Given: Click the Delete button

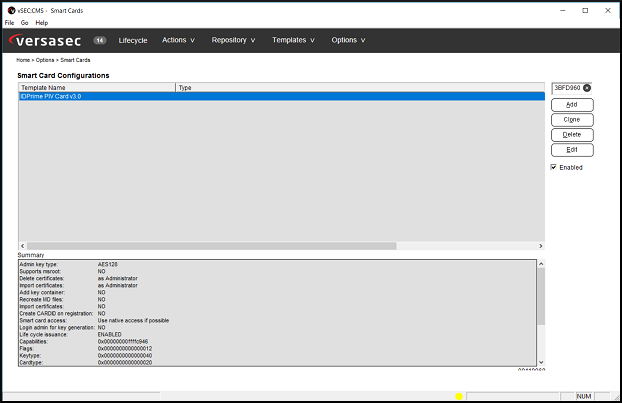Looking at the screenshot, I should click(x=572, y=135).
